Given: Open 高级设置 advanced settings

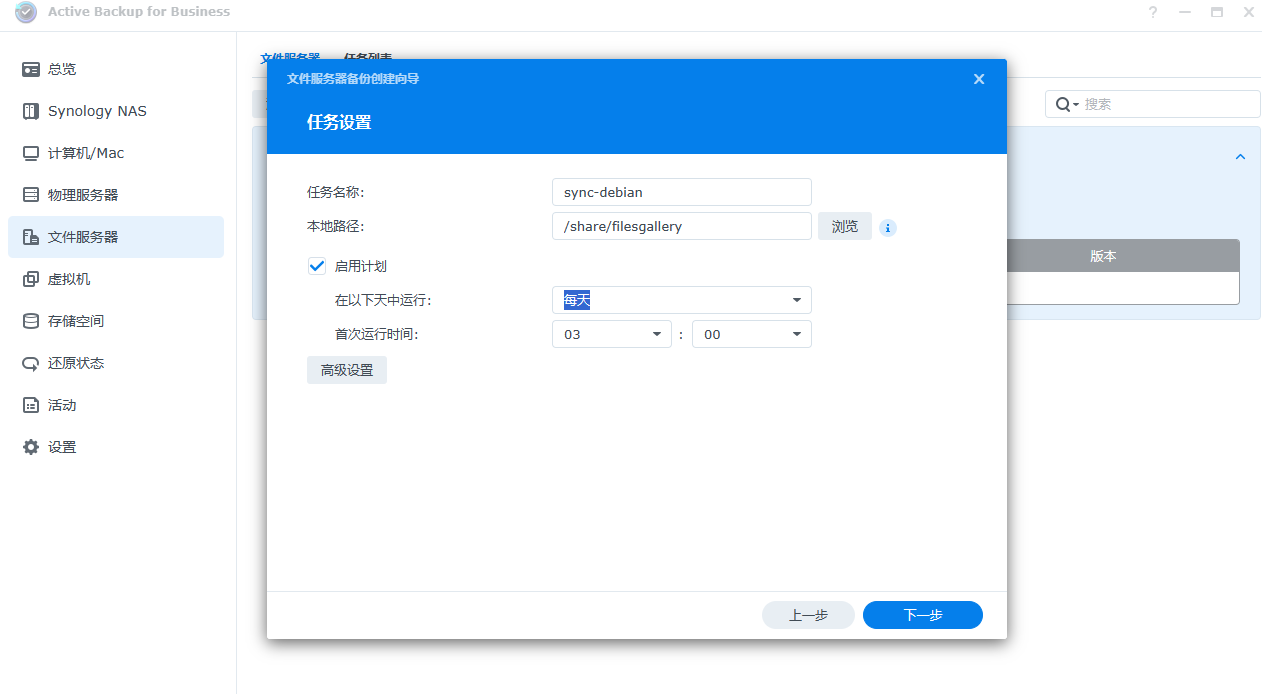Looking at the screenshot, I should coord(346,370).
